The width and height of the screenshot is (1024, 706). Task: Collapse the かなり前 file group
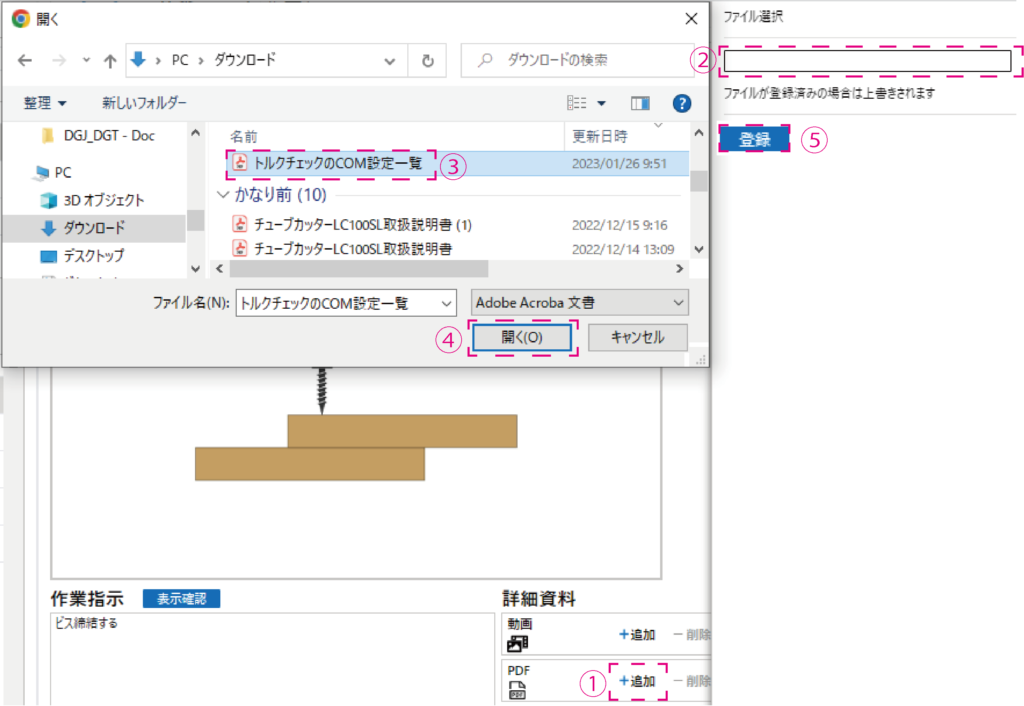(223, 195)
